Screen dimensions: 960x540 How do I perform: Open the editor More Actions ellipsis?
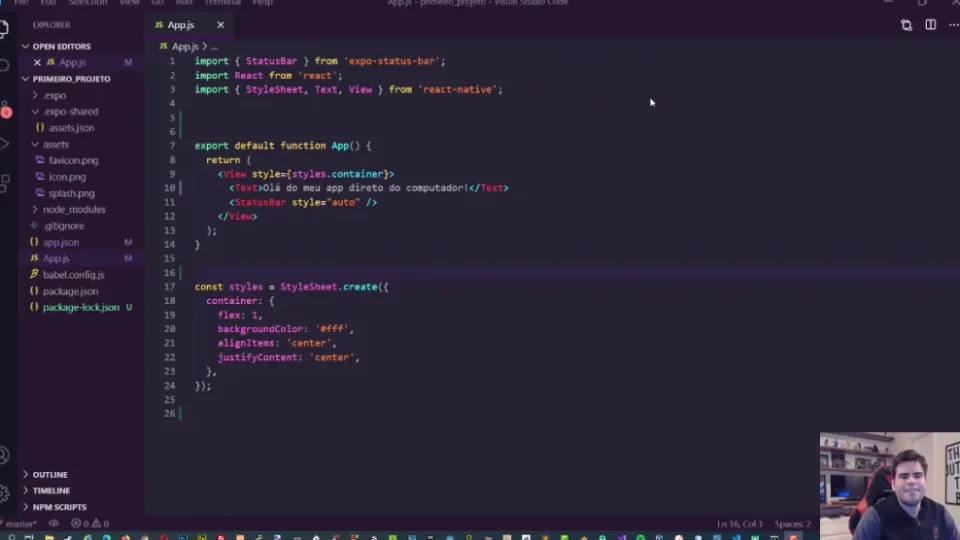pos(953,25)
